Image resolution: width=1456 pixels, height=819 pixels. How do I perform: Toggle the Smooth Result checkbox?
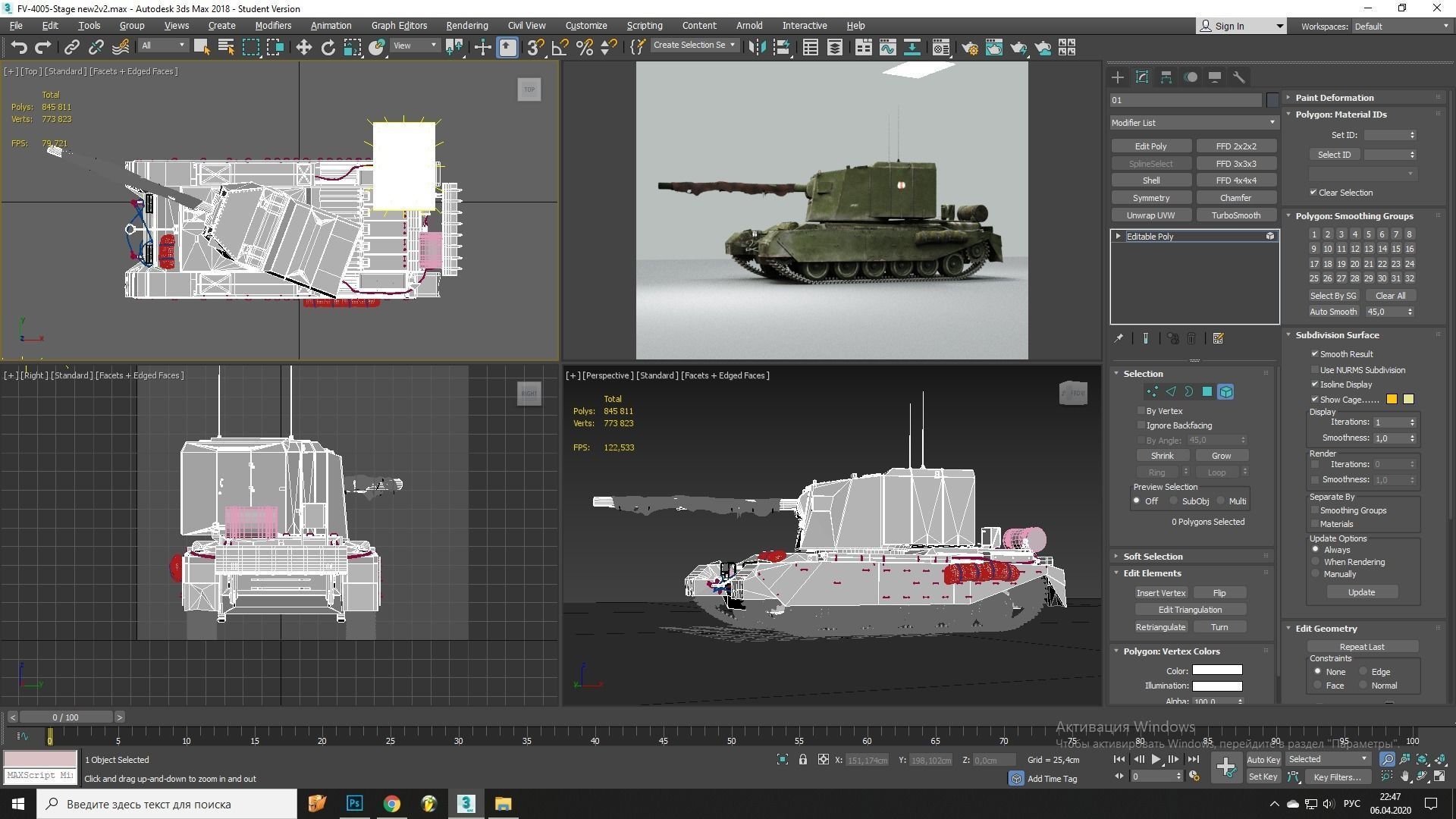[x=1315, y=354]
